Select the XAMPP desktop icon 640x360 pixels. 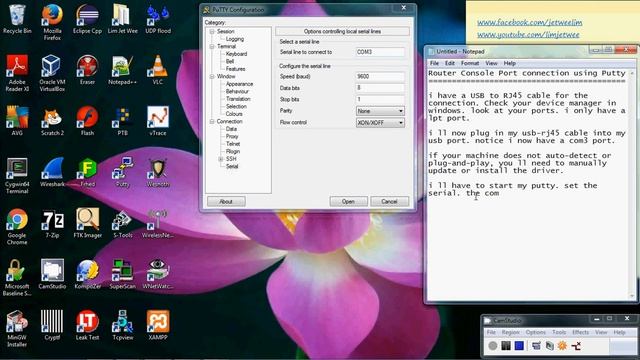158,325
